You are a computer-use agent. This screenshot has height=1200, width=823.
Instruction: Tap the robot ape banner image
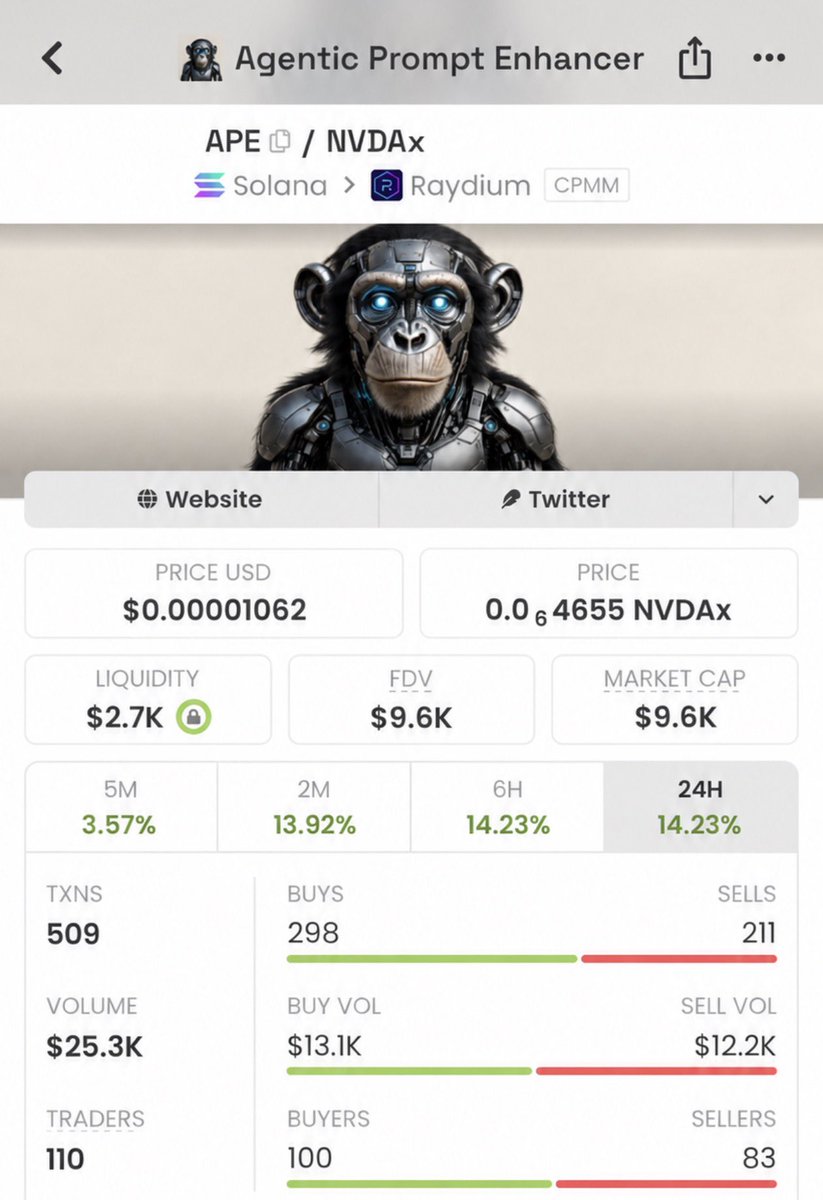pyautogui.click(x=411, y=347)
